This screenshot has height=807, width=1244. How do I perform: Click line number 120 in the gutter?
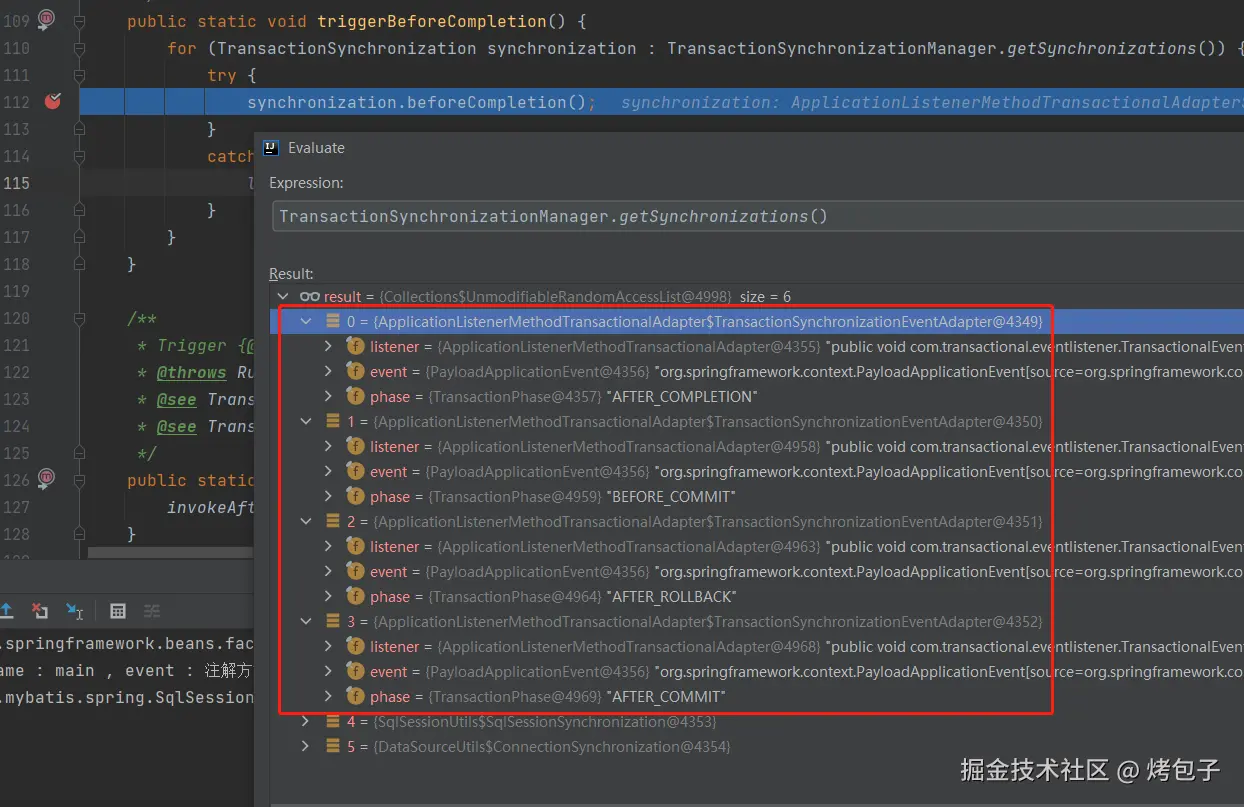pos(17,318)
